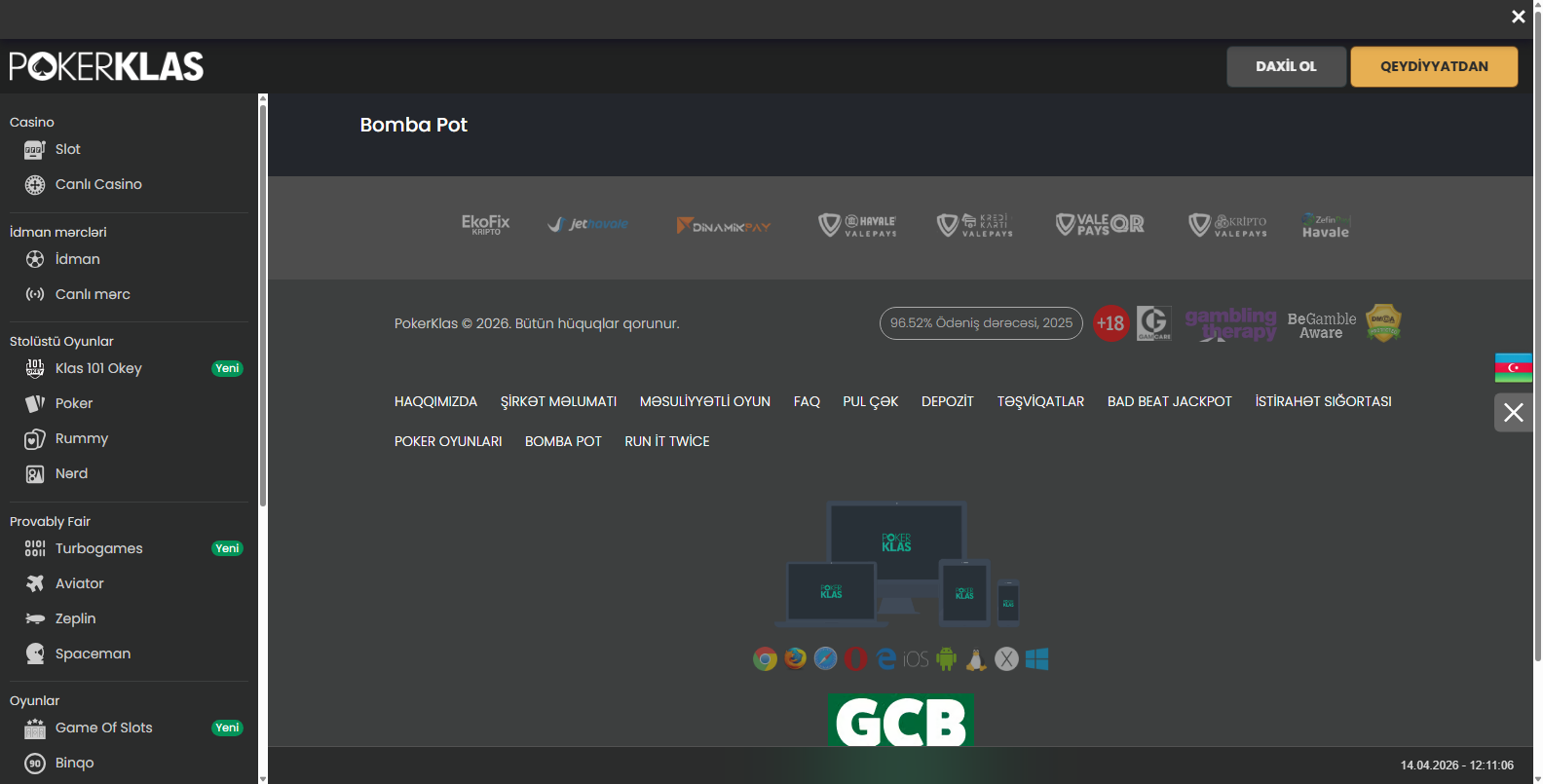The image size is (1543, 784).
Task: Open the Klas 101 Okey tile icon
Action: pyautogui.click(x=35, y=368)
